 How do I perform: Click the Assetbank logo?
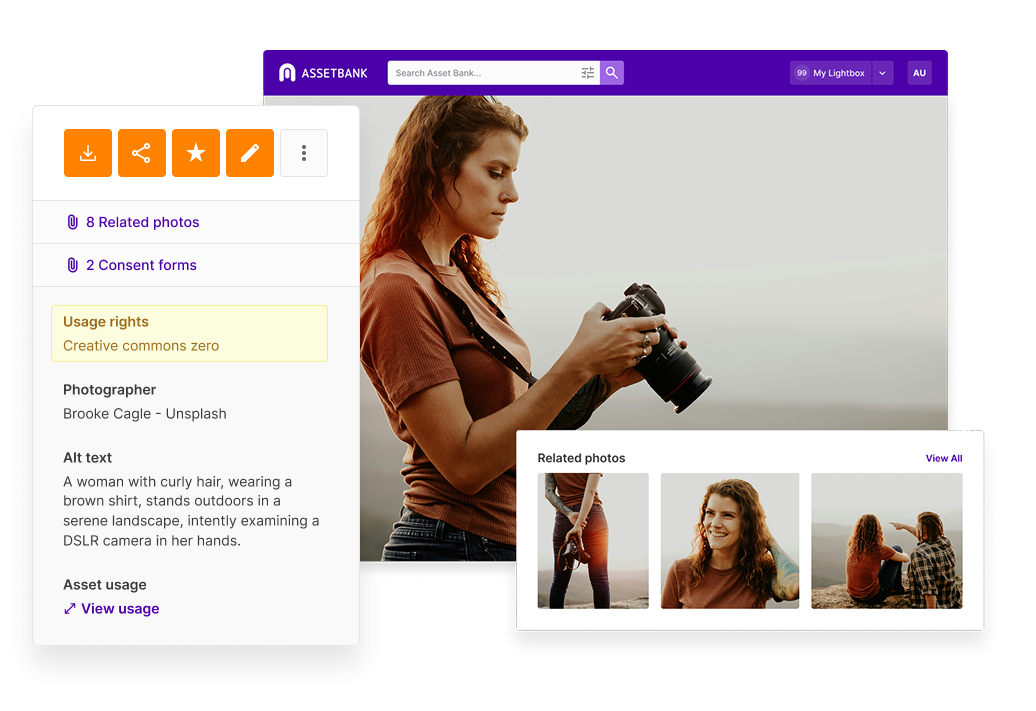(x=323, y=73)
